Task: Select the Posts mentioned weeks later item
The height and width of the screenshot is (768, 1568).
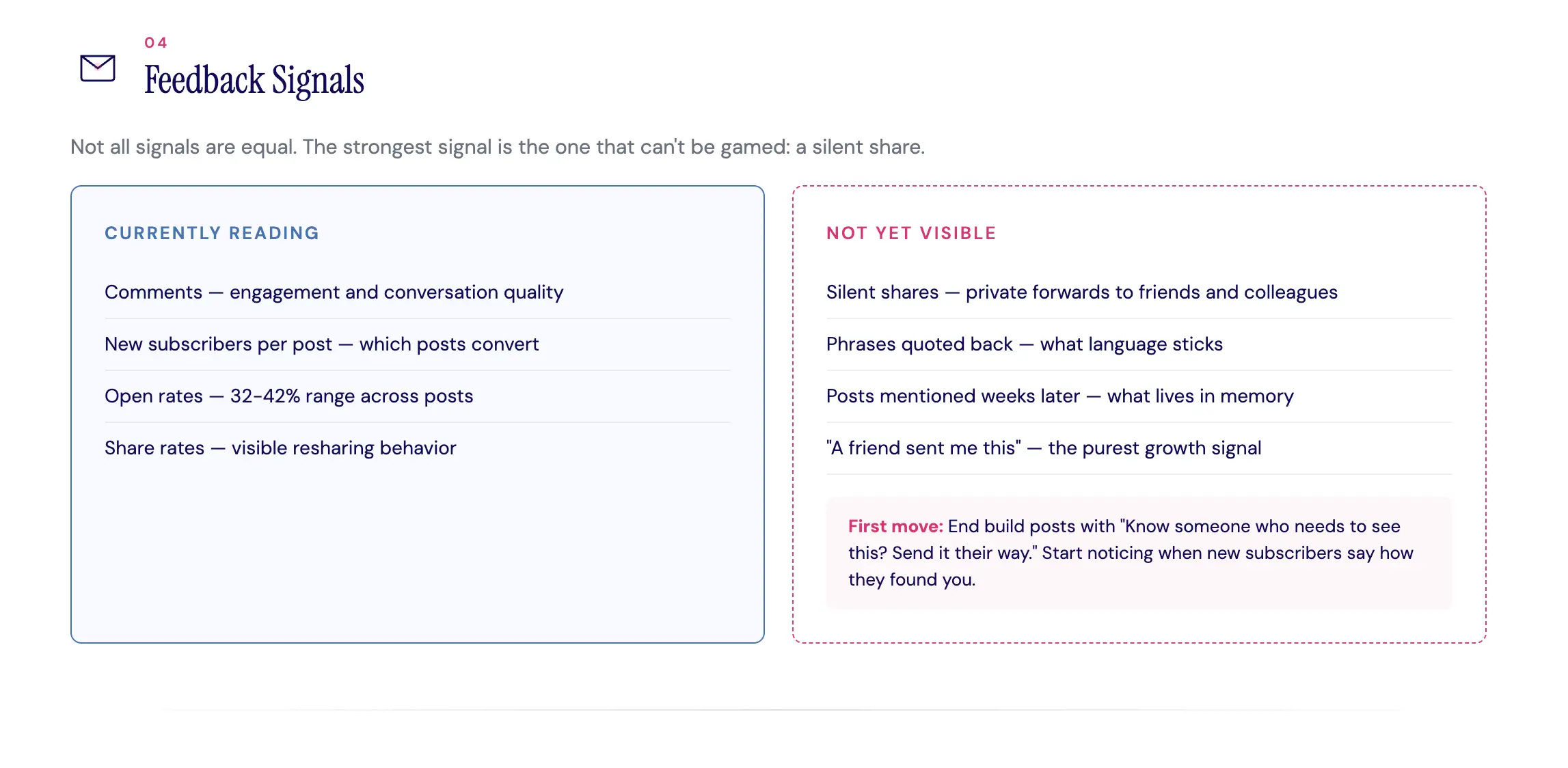Action: [1139, 396]
